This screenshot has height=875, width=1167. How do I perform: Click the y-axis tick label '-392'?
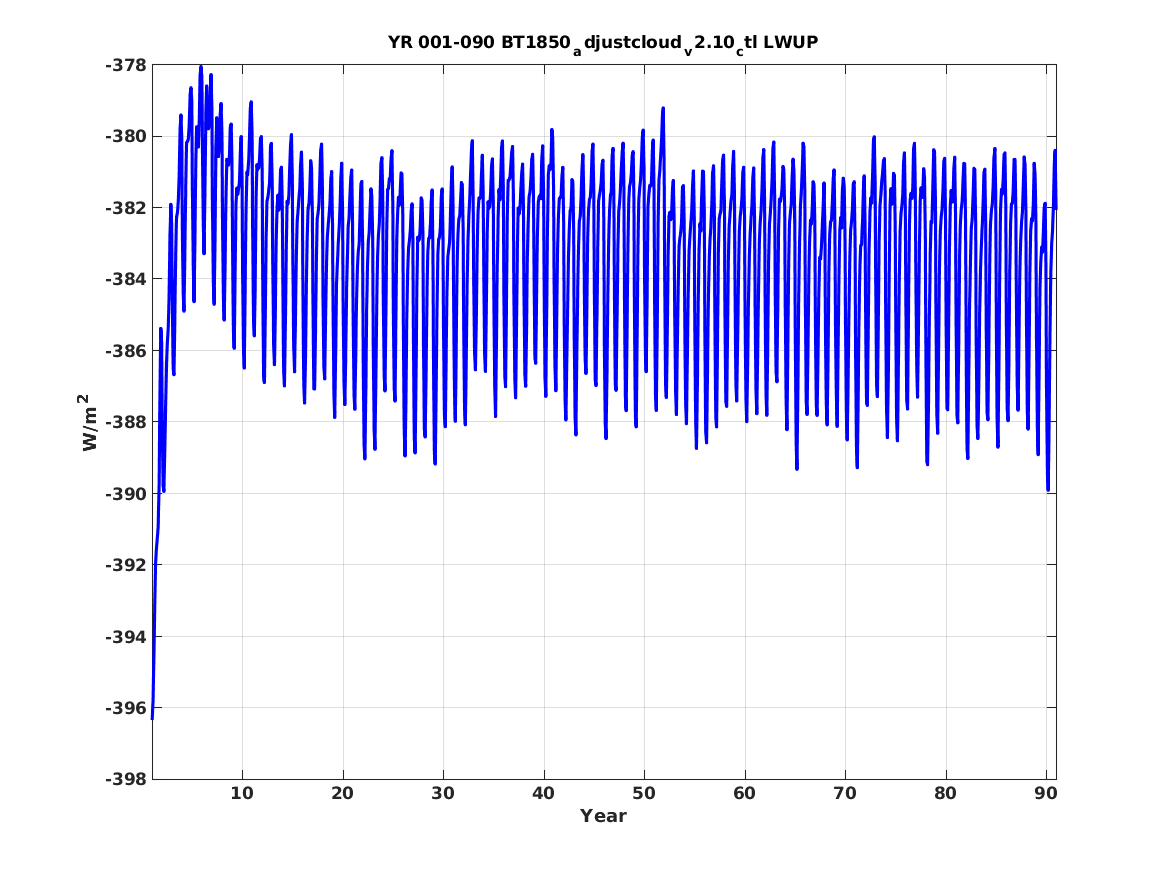coord(126,565)
